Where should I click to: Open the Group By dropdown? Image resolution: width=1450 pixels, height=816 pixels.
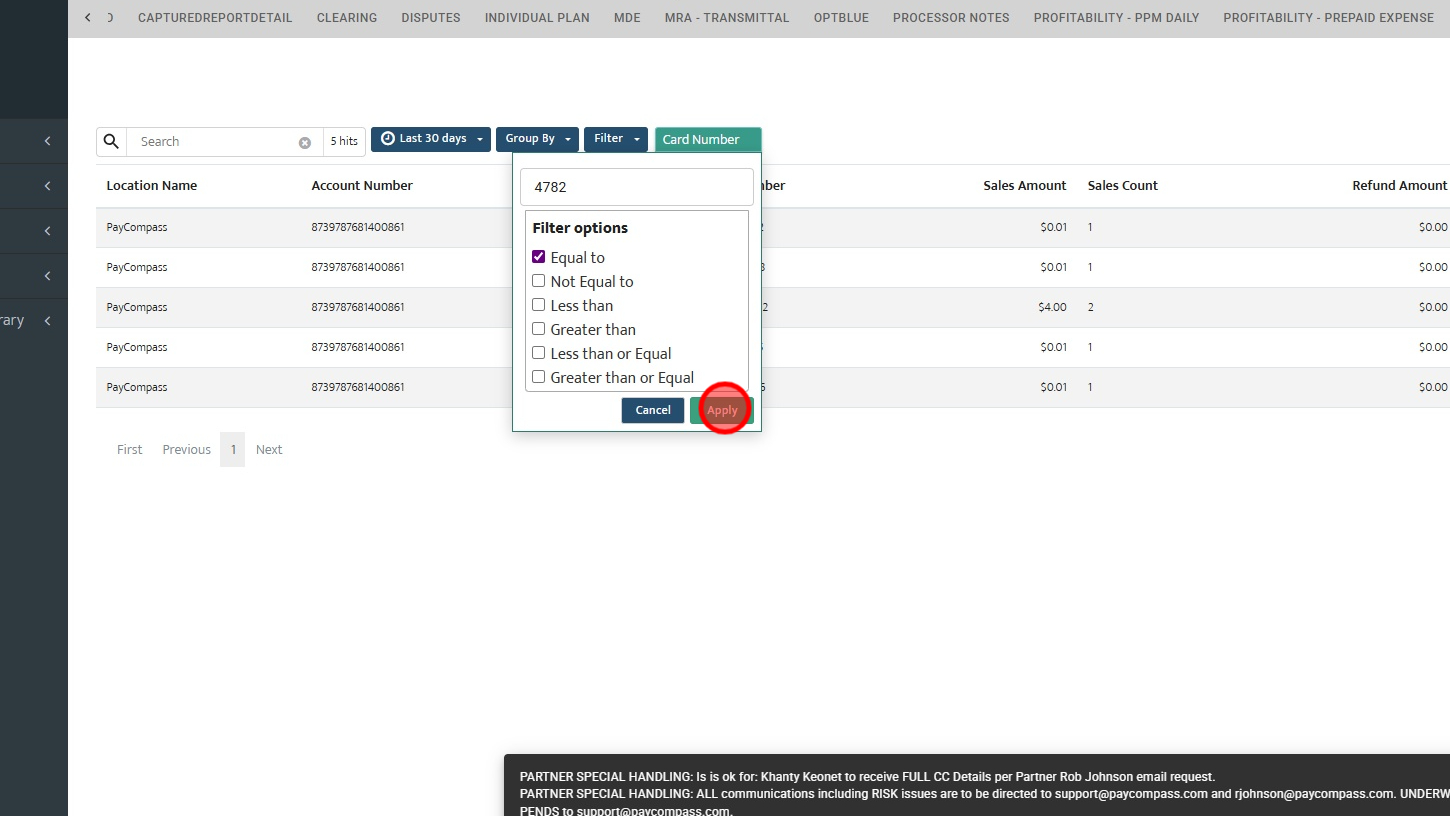(x=537, y=139)
